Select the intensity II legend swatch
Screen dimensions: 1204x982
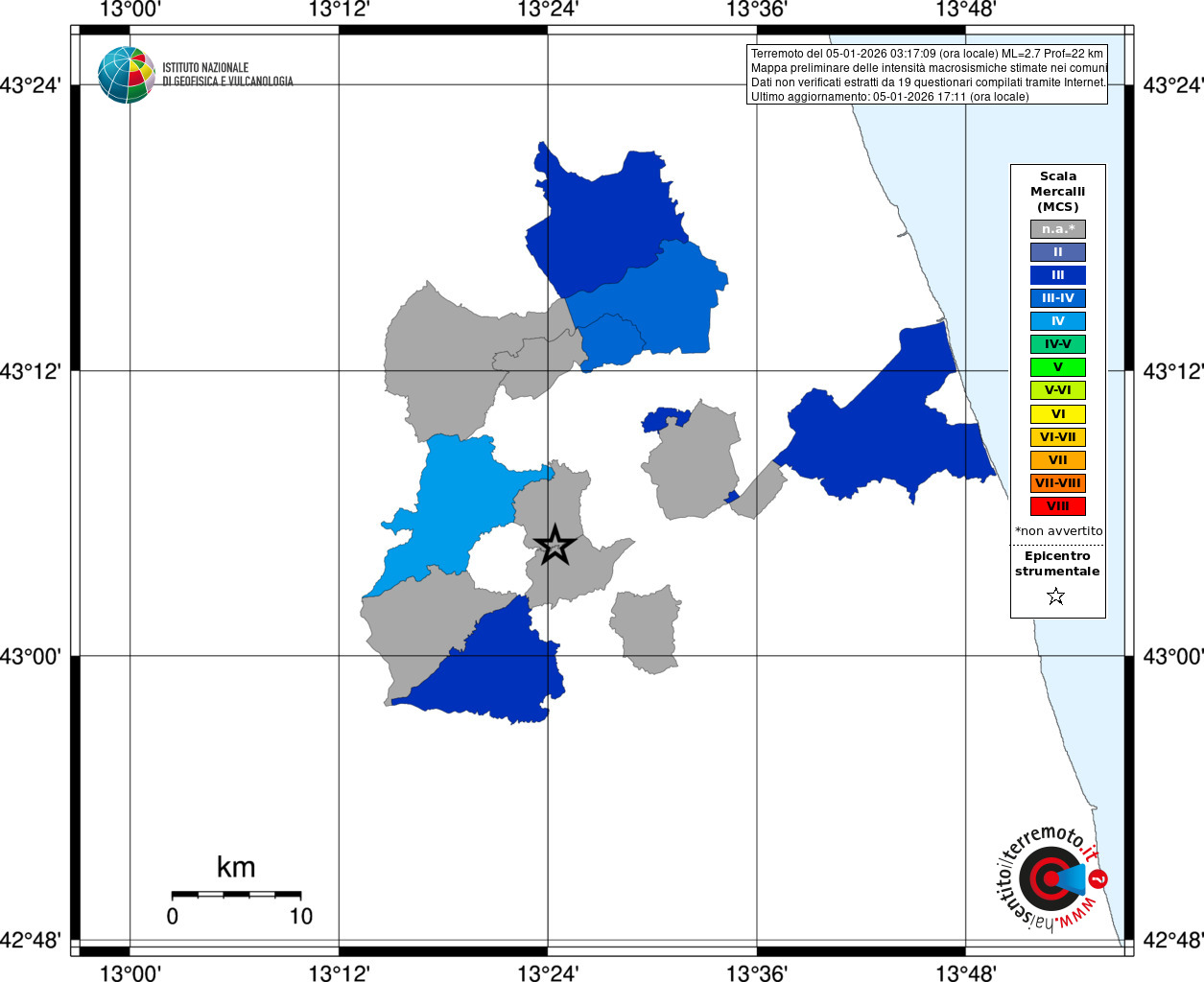tap(1058, 252)
